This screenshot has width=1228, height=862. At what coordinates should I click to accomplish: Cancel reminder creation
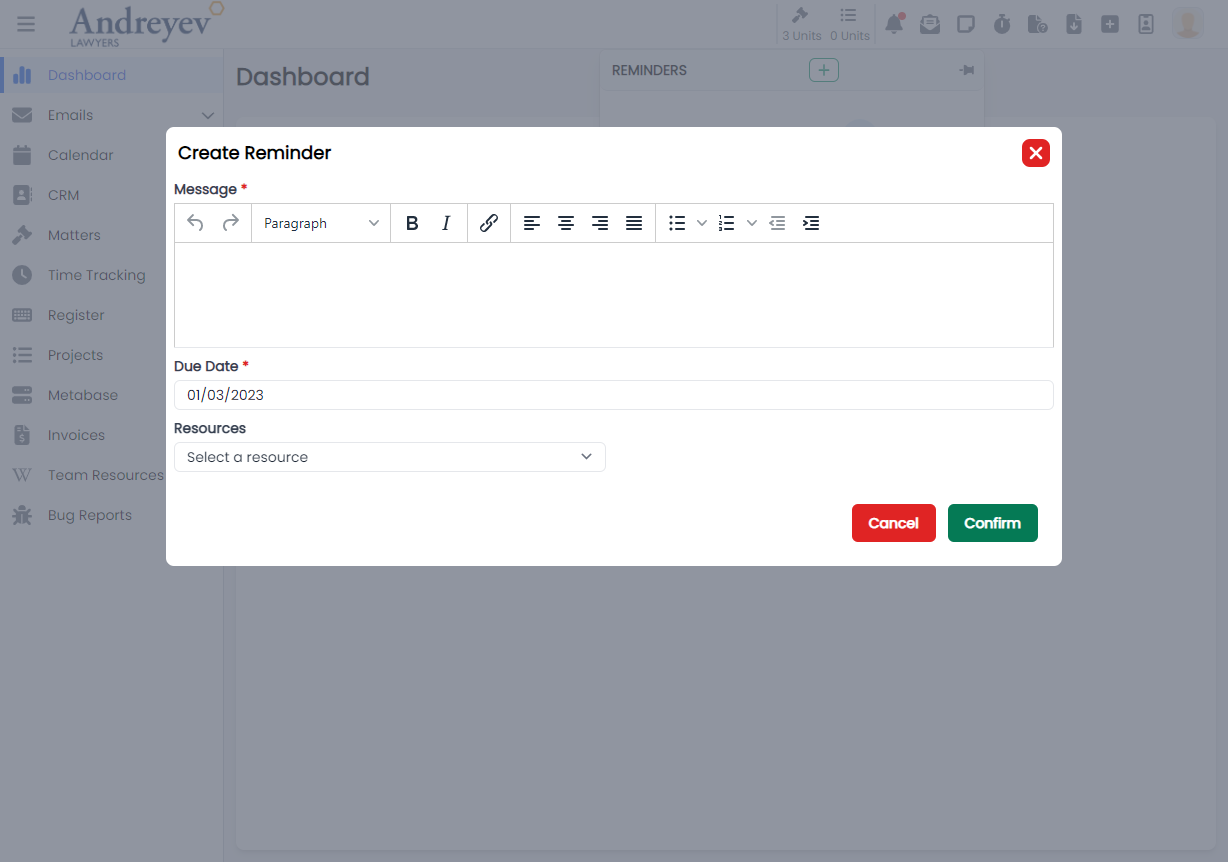[893, 523]
